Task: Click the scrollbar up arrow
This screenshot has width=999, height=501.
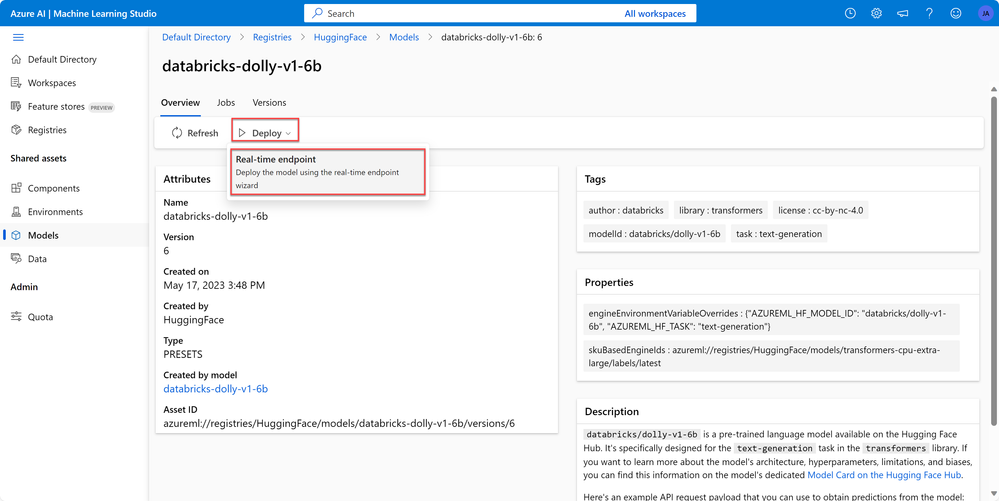Action: pyautogui.click(x=993, y=88)
